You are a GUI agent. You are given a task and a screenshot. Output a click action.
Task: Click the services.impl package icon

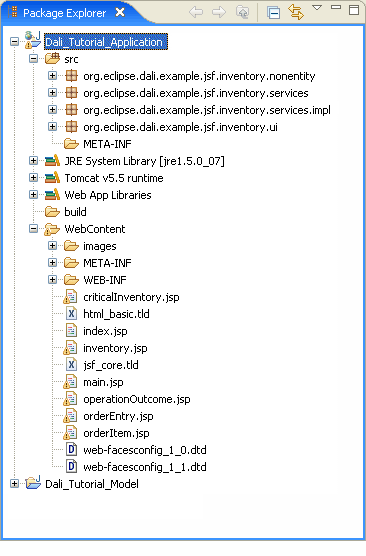71,110
